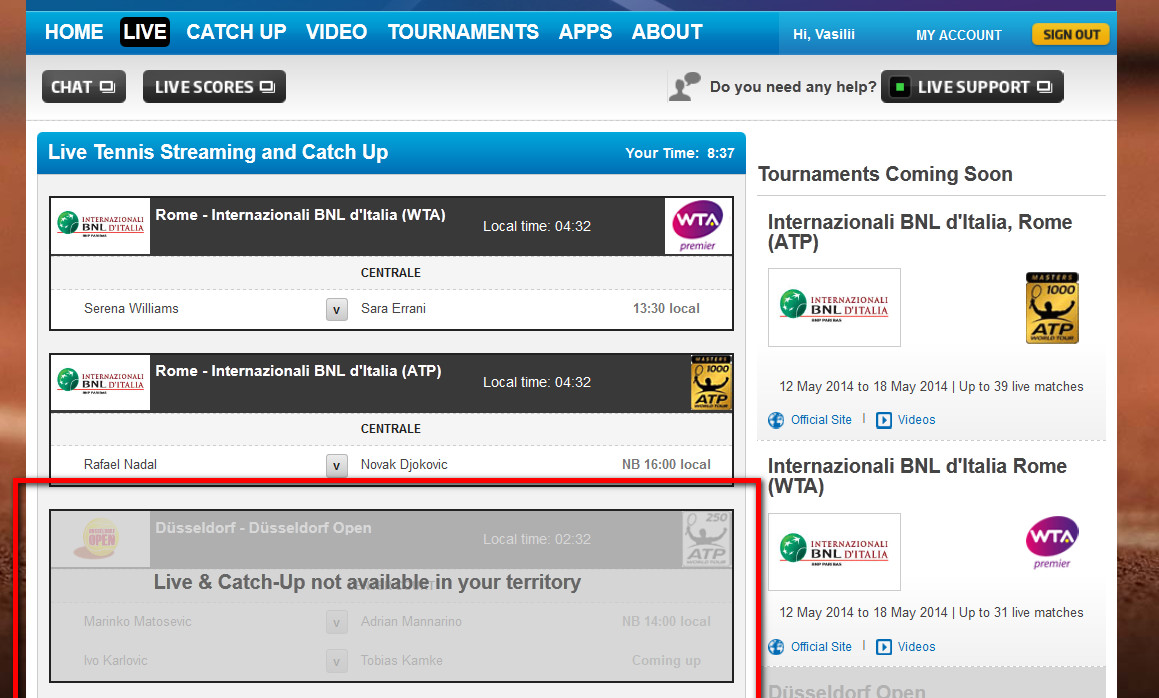Select Serena Williams player name

[x=131, y=308]
